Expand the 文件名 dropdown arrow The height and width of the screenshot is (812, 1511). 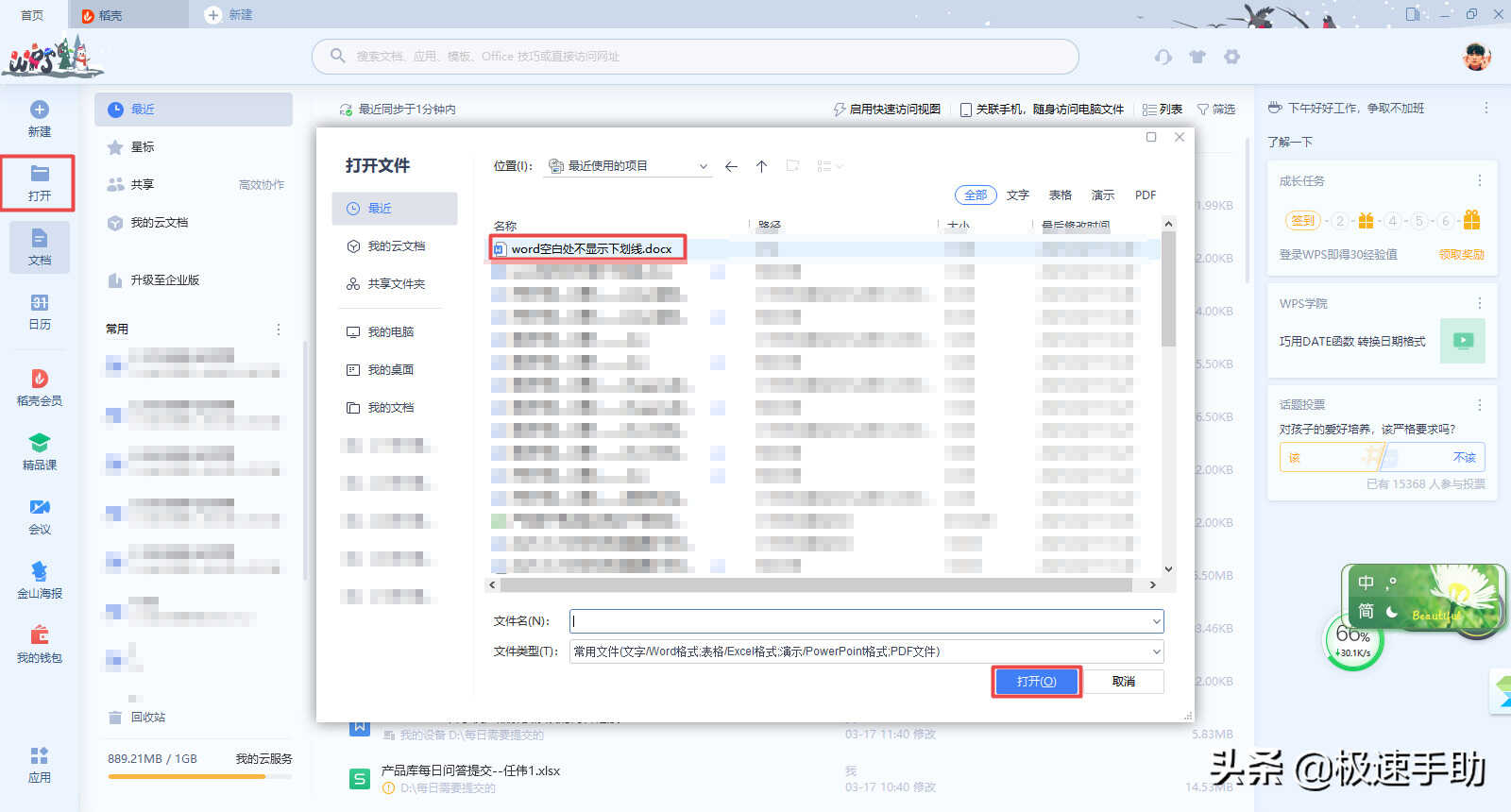click(x=1156, y=621)
